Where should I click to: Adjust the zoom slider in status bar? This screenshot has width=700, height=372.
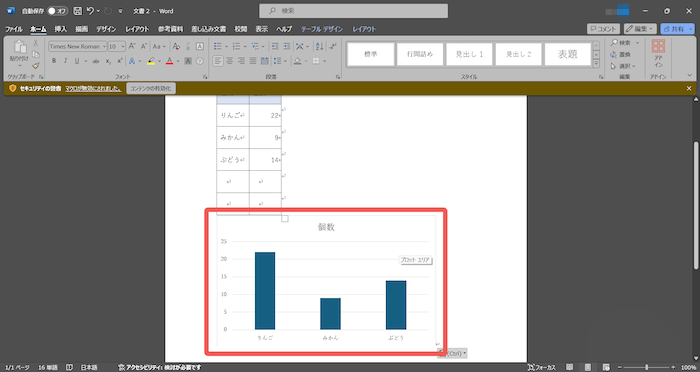click(x=646, y=367)
